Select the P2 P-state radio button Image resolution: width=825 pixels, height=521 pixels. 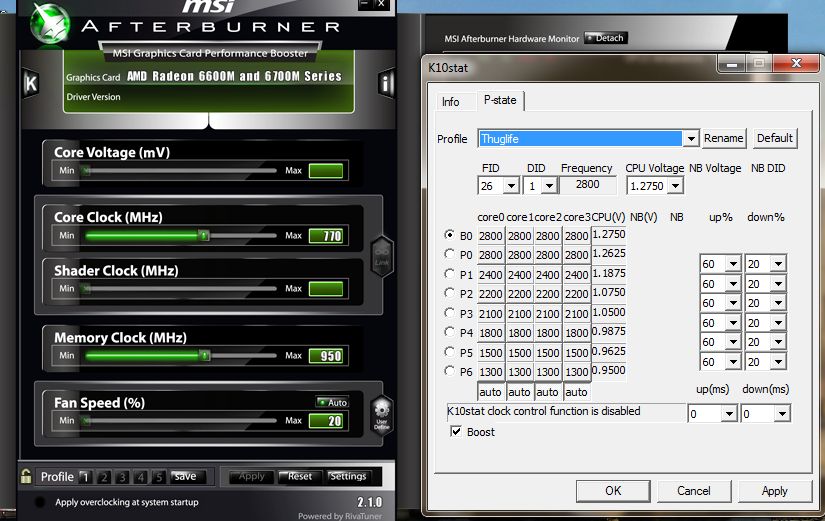coord(449,293)
